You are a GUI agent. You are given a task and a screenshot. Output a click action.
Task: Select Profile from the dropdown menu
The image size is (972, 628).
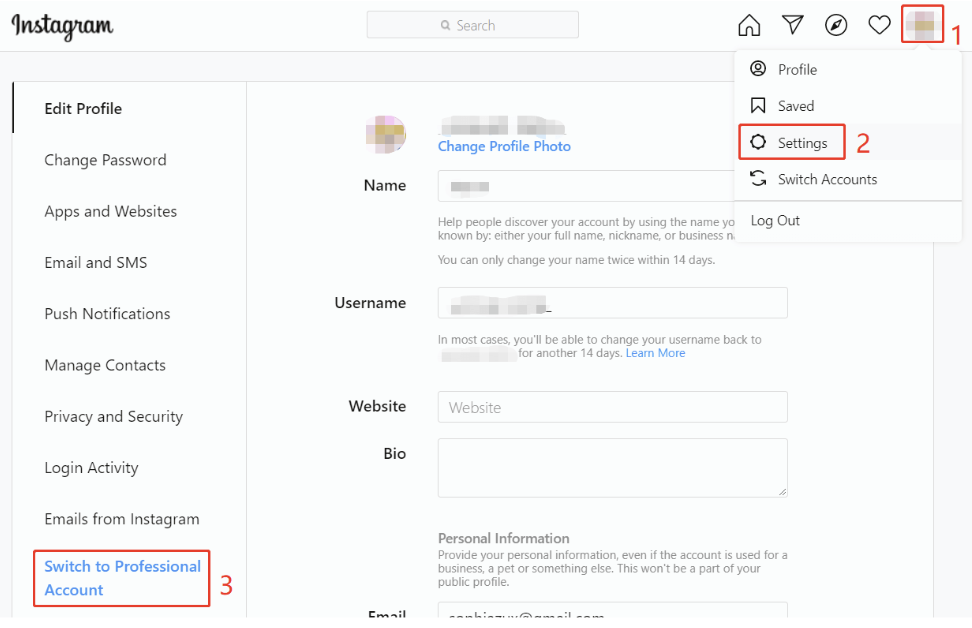click(797, 69)
